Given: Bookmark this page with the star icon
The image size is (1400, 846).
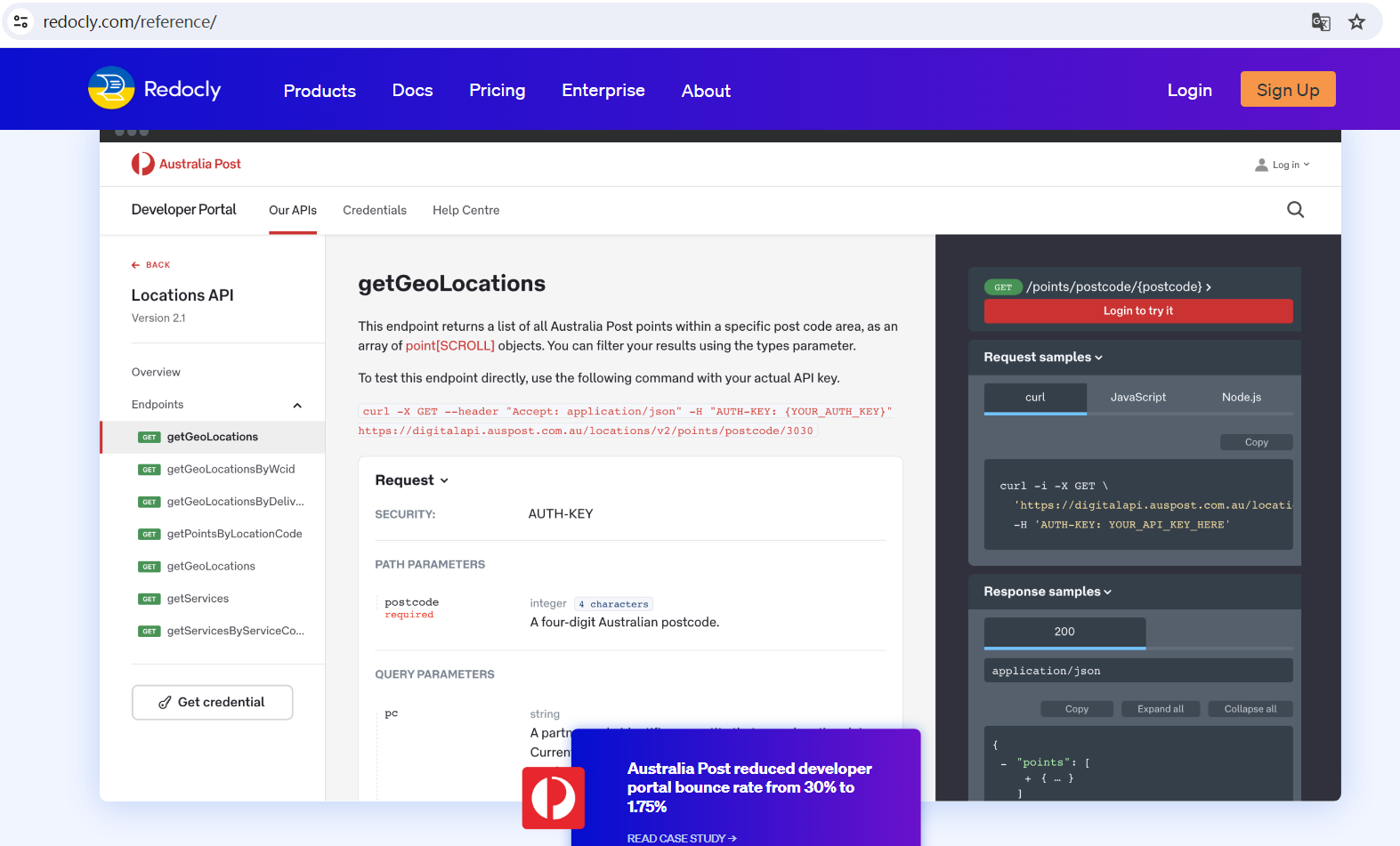Looking at the screenshot, I should pos(1356,22).
